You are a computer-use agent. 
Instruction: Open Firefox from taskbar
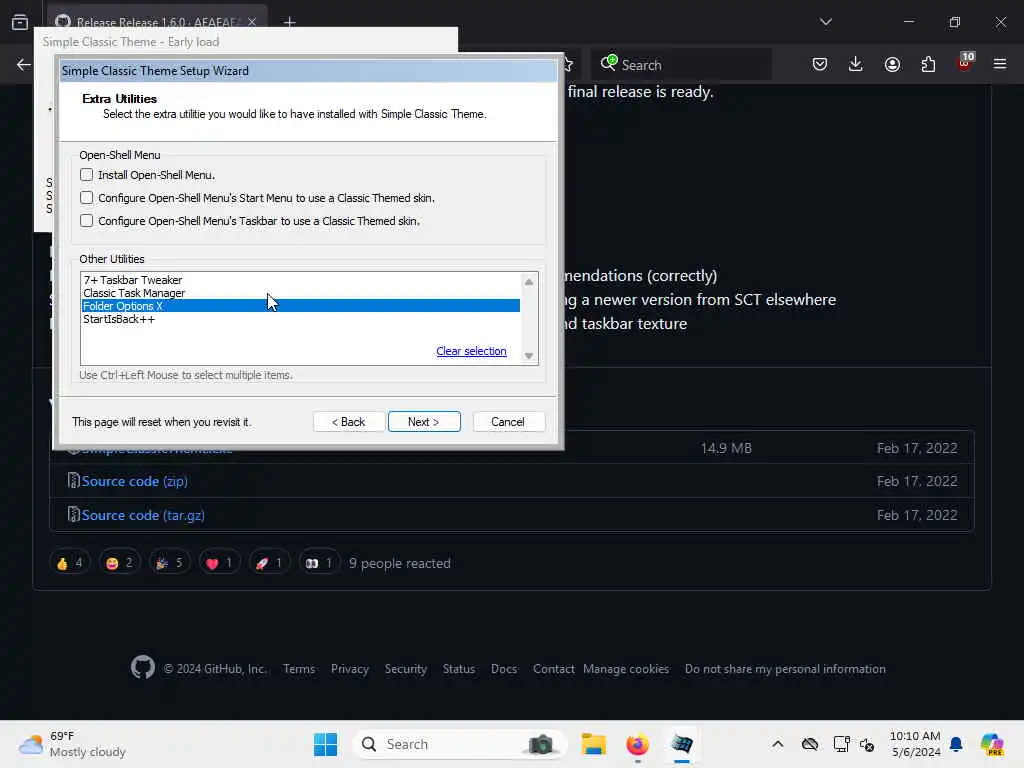(x=637, y=744)
